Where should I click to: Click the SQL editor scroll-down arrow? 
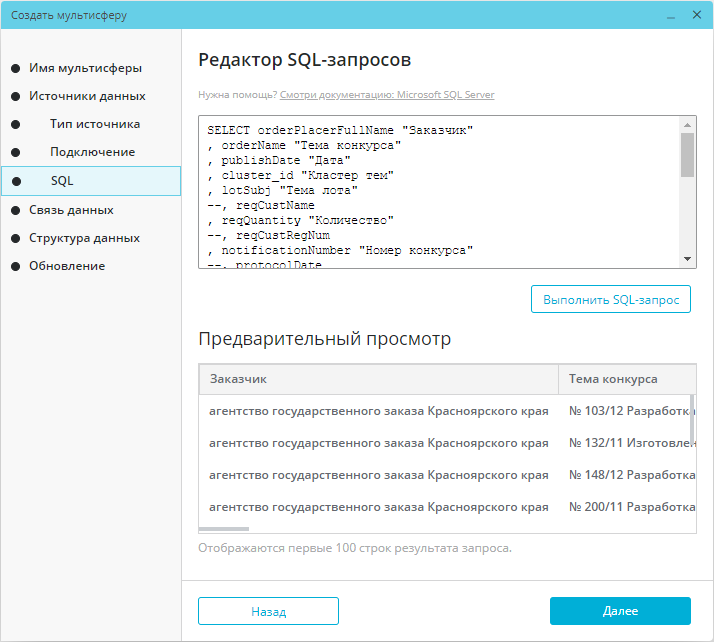688,259
